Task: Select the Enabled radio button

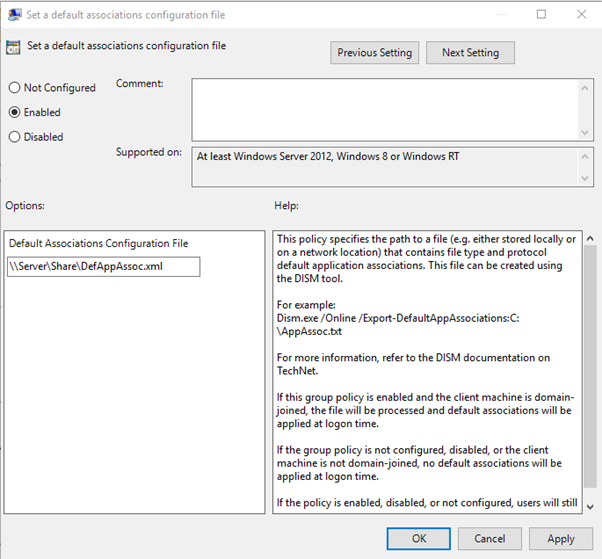Action: (15, 112)
